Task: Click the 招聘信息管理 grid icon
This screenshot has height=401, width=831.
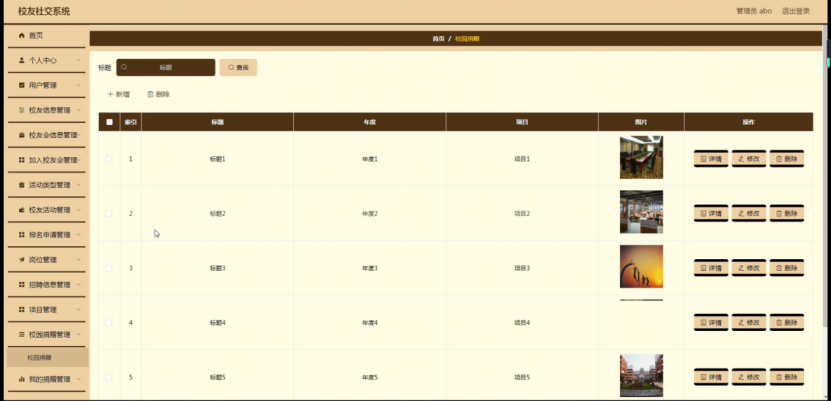Action: coord(22,284)
